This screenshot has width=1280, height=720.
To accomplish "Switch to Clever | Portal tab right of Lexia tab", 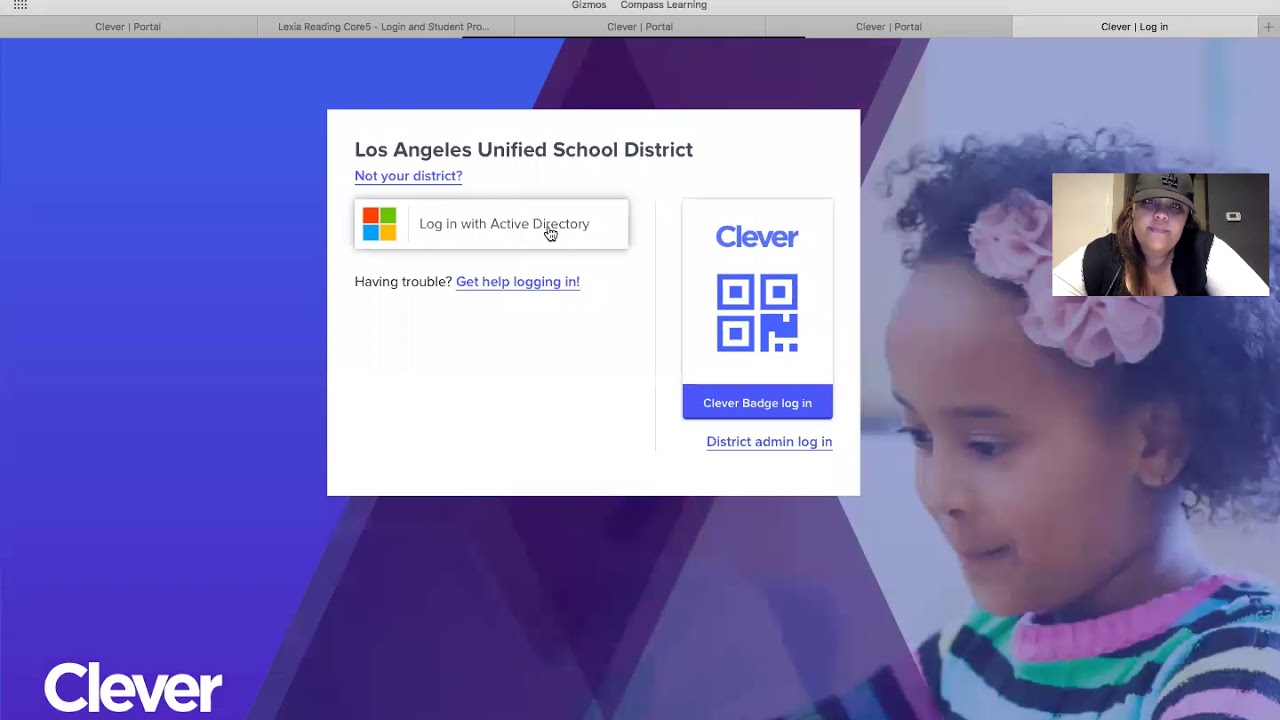I will pos(640,27).
